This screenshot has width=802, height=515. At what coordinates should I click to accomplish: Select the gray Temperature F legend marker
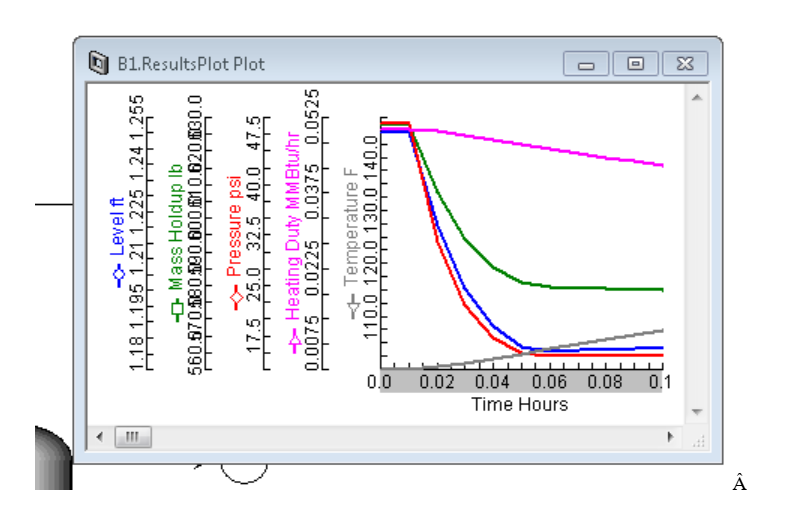click(352, 306)
